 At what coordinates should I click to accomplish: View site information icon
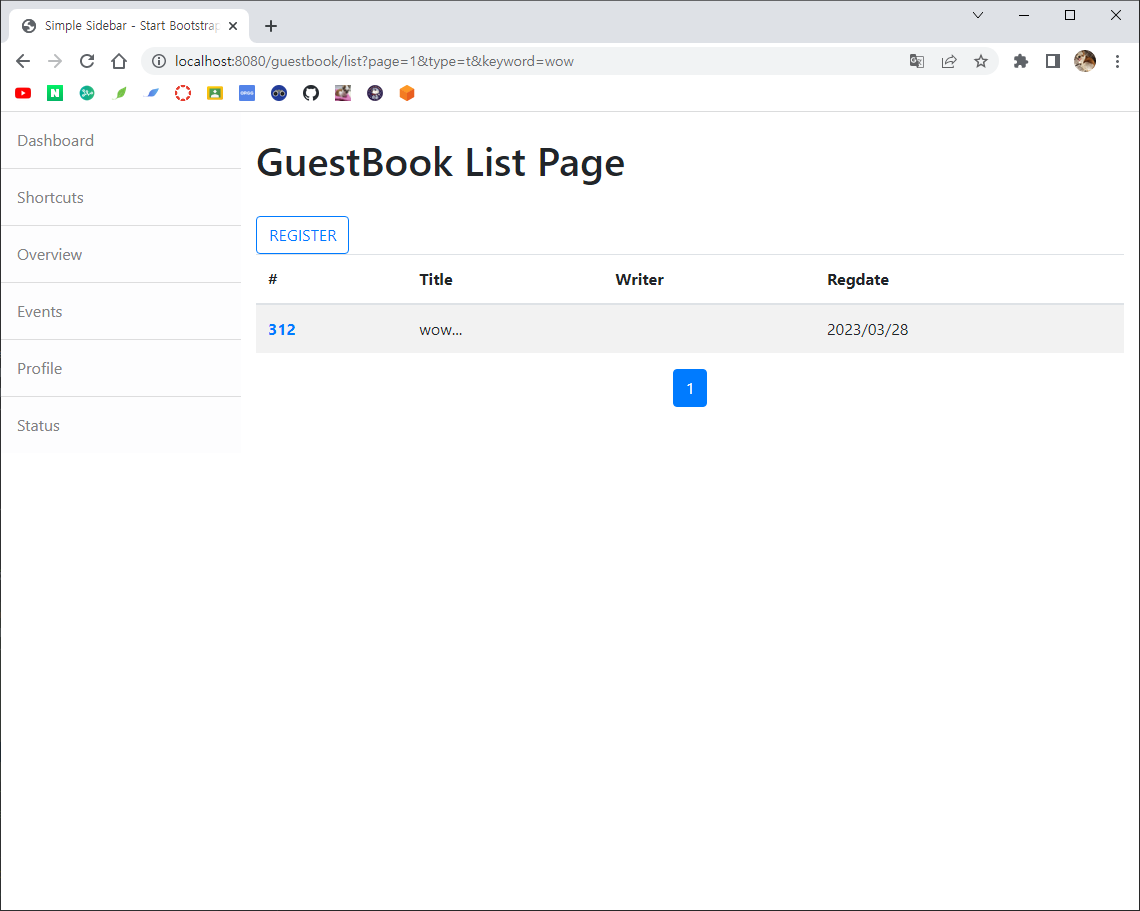pos(158,61)
